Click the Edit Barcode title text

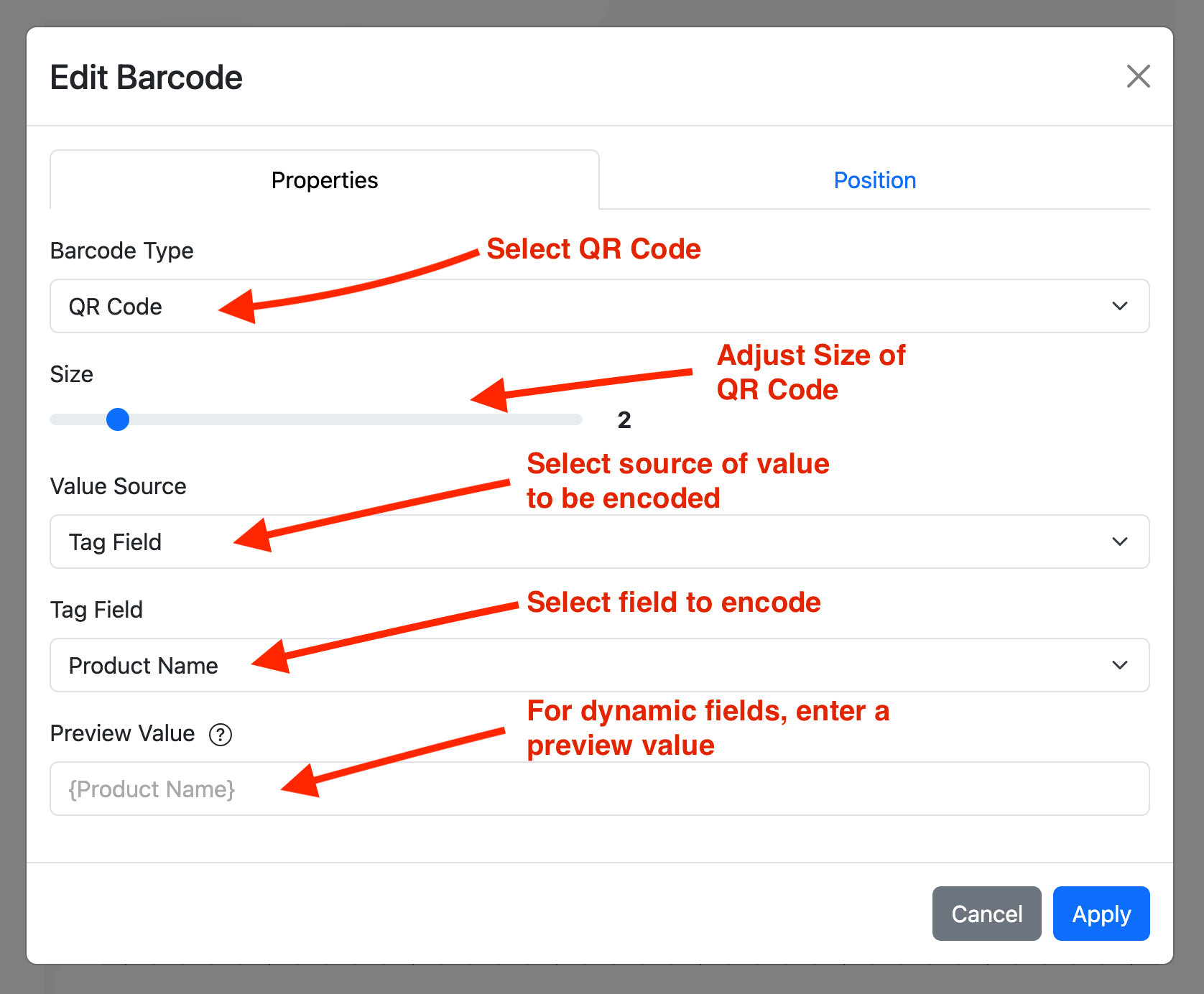click(147, 78)
